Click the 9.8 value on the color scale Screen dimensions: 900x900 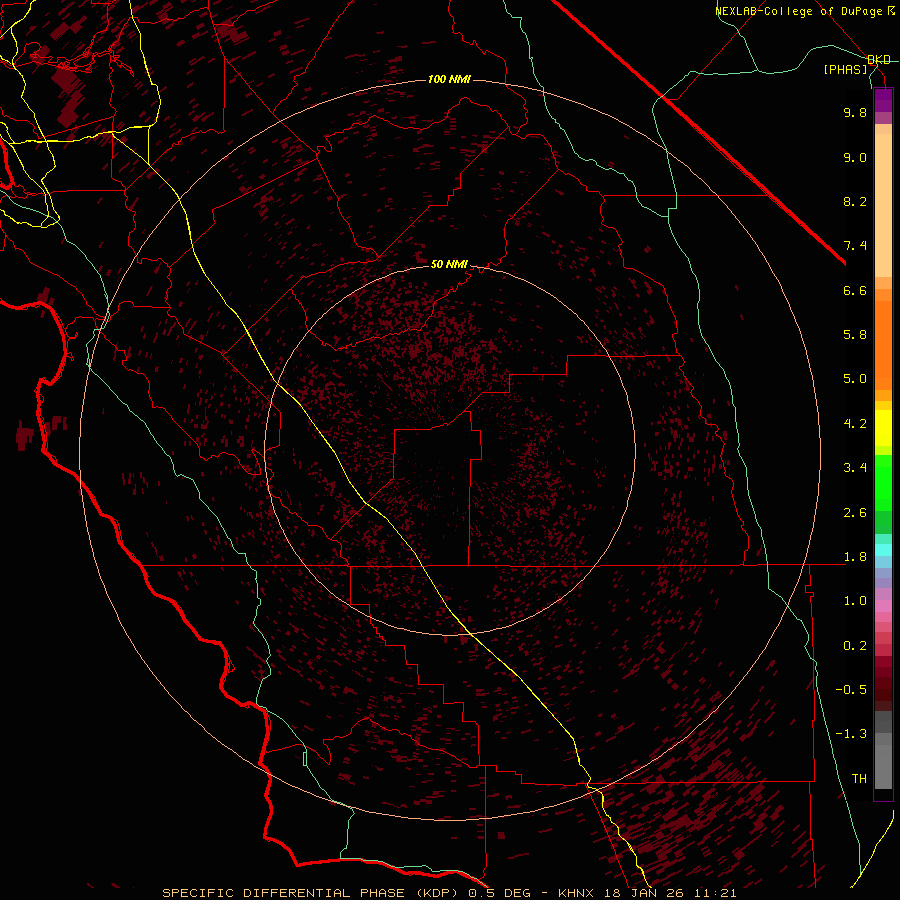click(855, 112)
